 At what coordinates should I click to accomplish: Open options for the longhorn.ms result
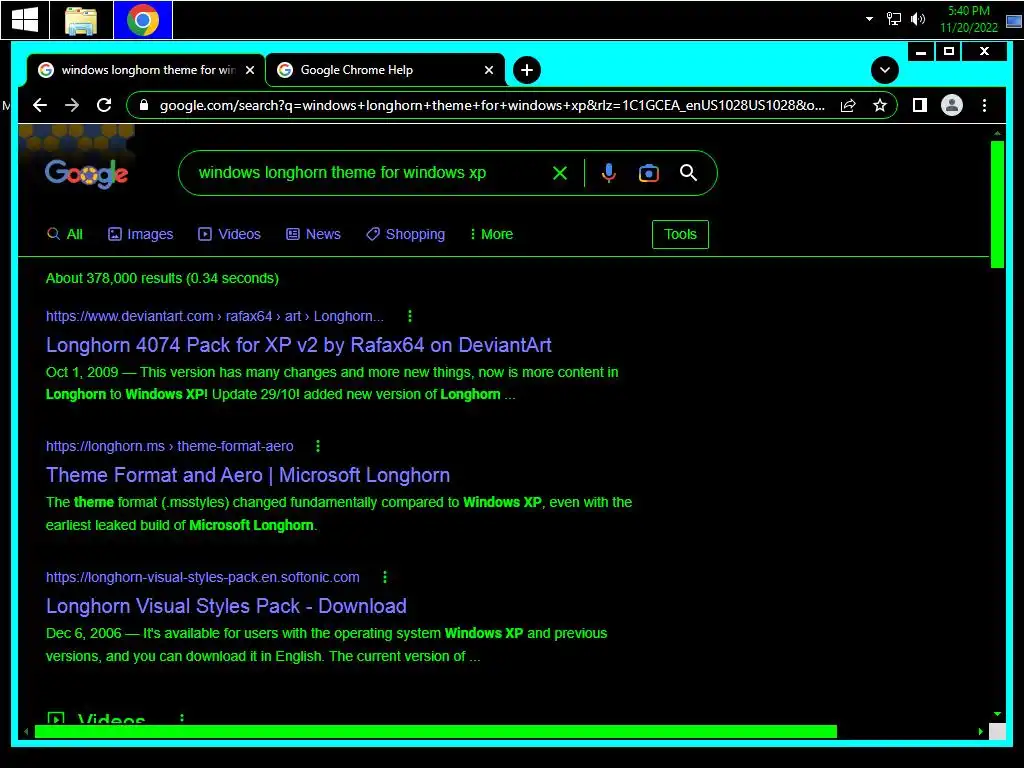point(318,447)
